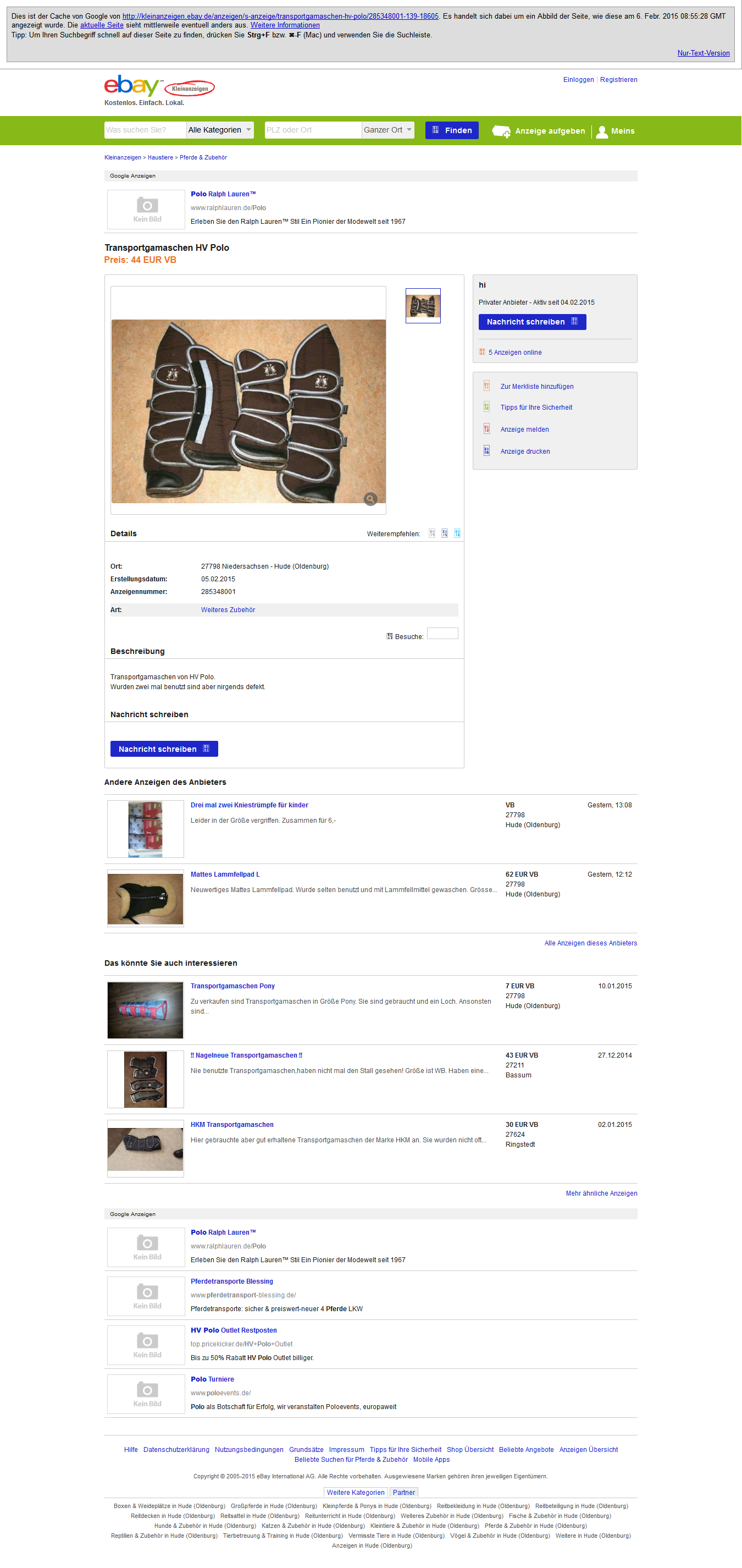Click the Anzeige melden flag icon

pos(486,429)
